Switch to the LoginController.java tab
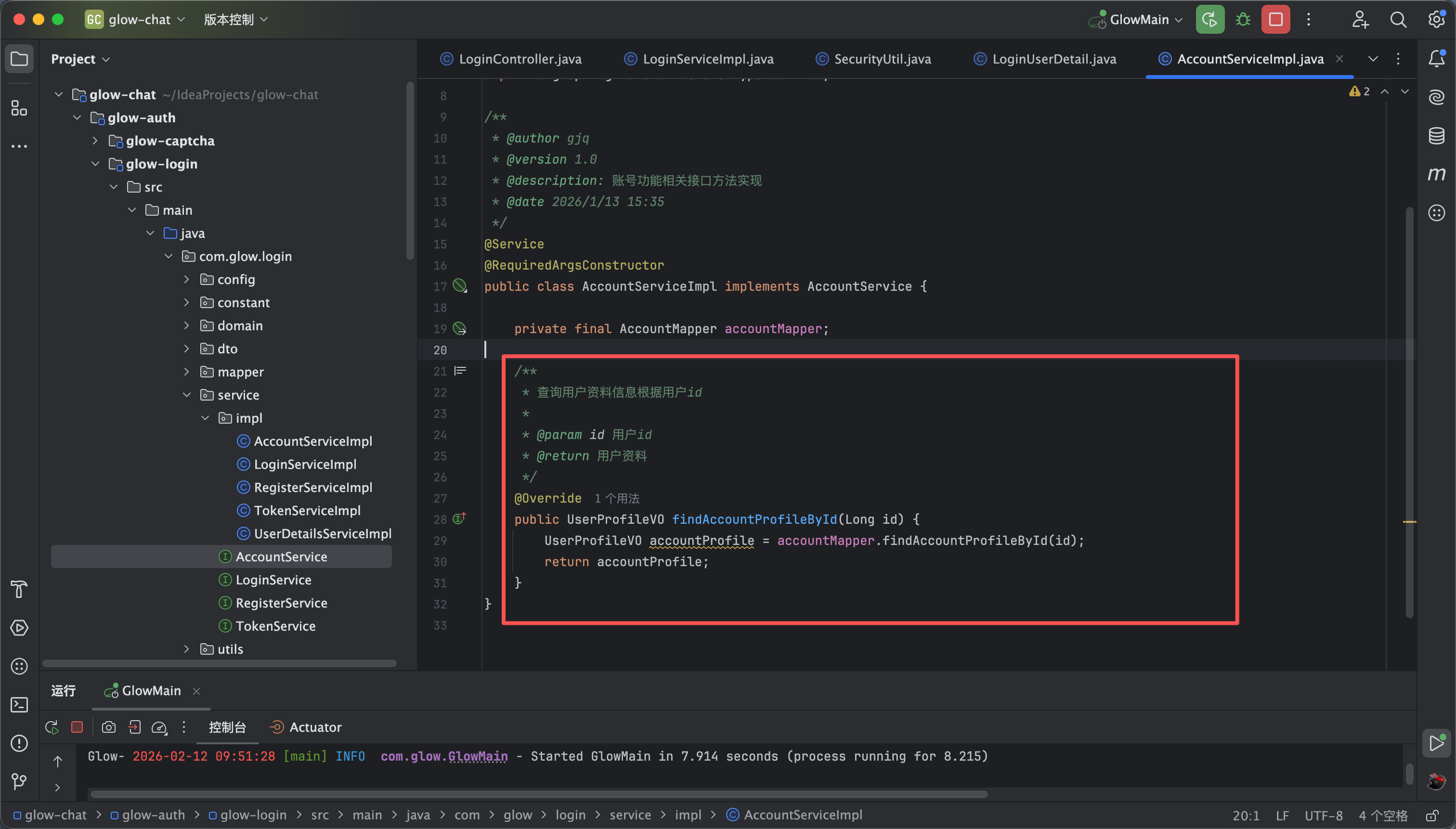The height and width of the screenshot is (829, 1456). (520, 59)
